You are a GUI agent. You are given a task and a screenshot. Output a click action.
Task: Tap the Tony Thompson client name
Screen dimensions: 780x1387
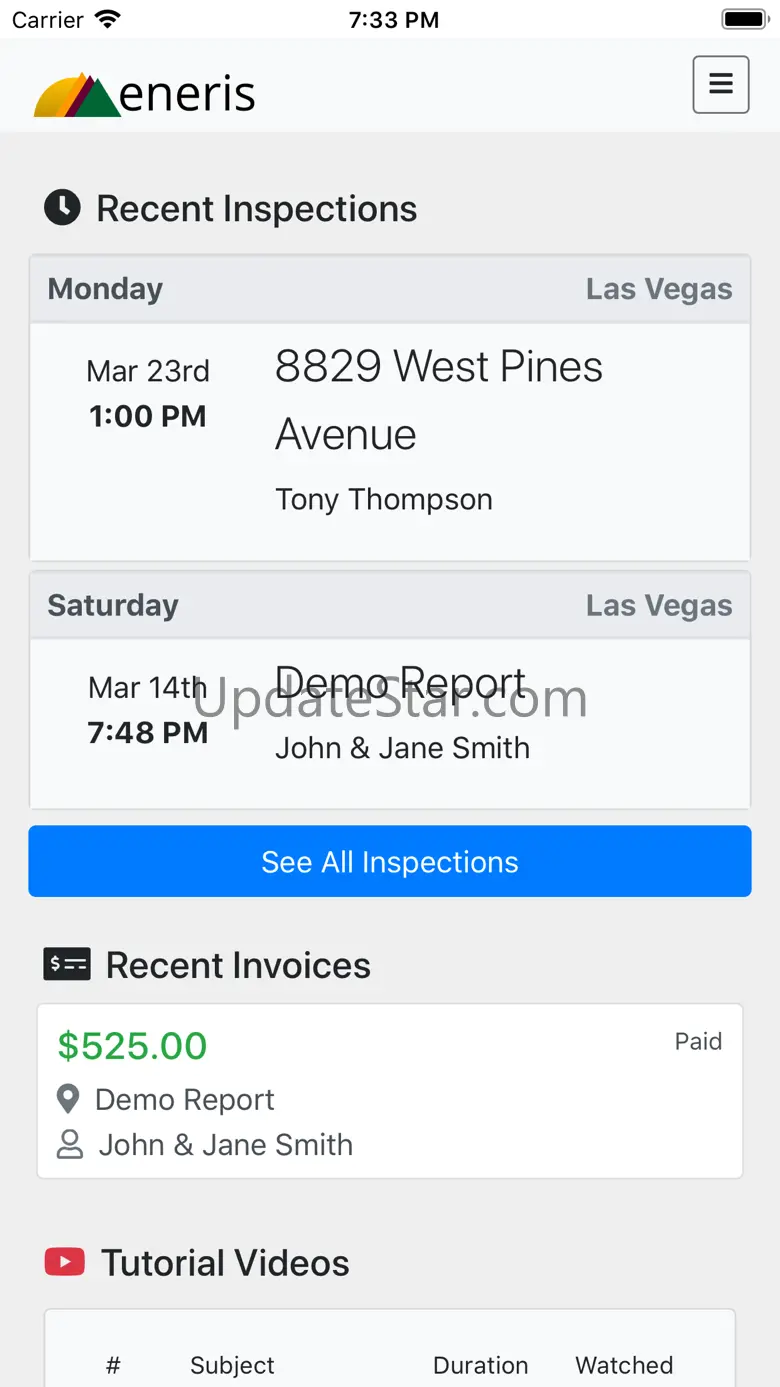[x=384, y=499]
